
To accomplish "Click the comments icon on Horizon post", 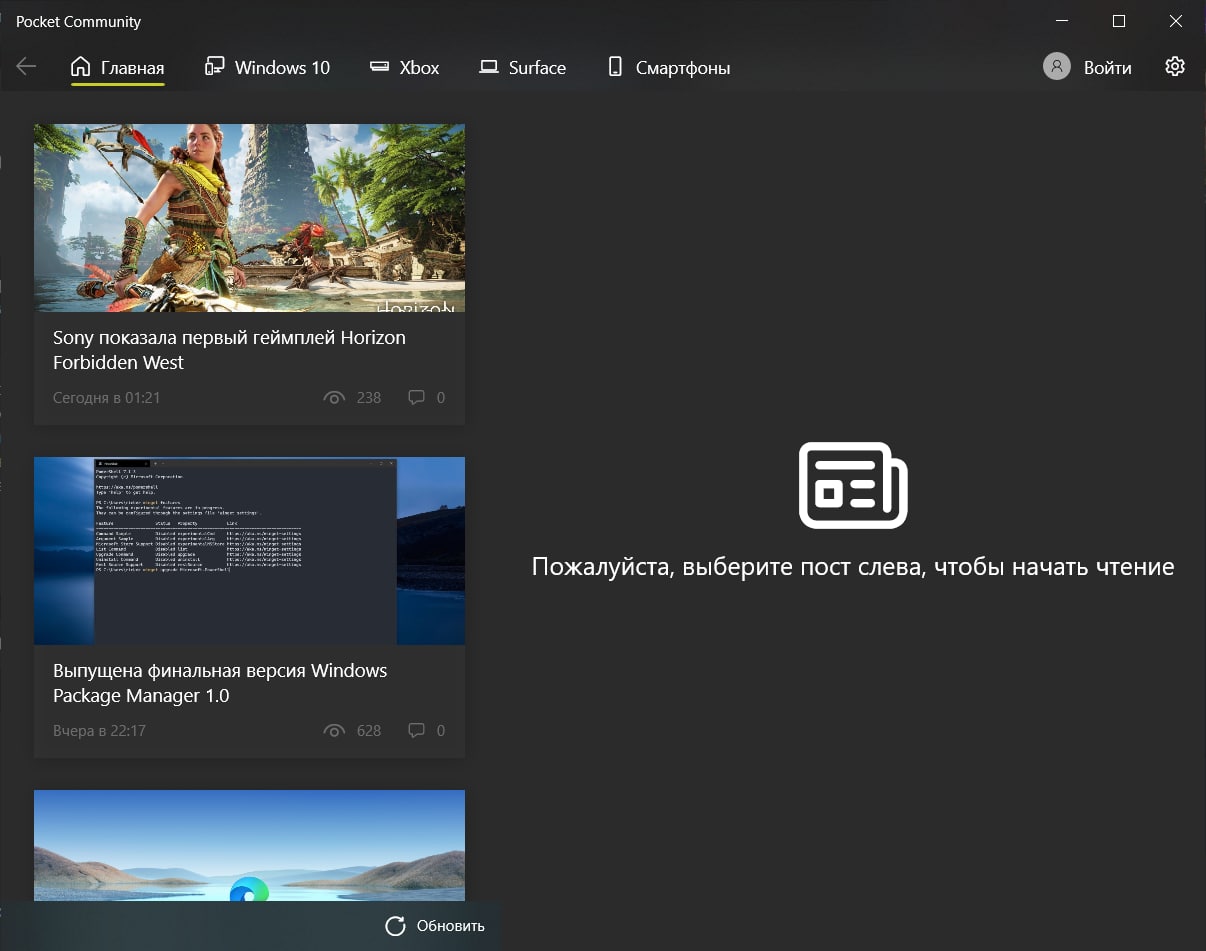I will click(417, 397).
